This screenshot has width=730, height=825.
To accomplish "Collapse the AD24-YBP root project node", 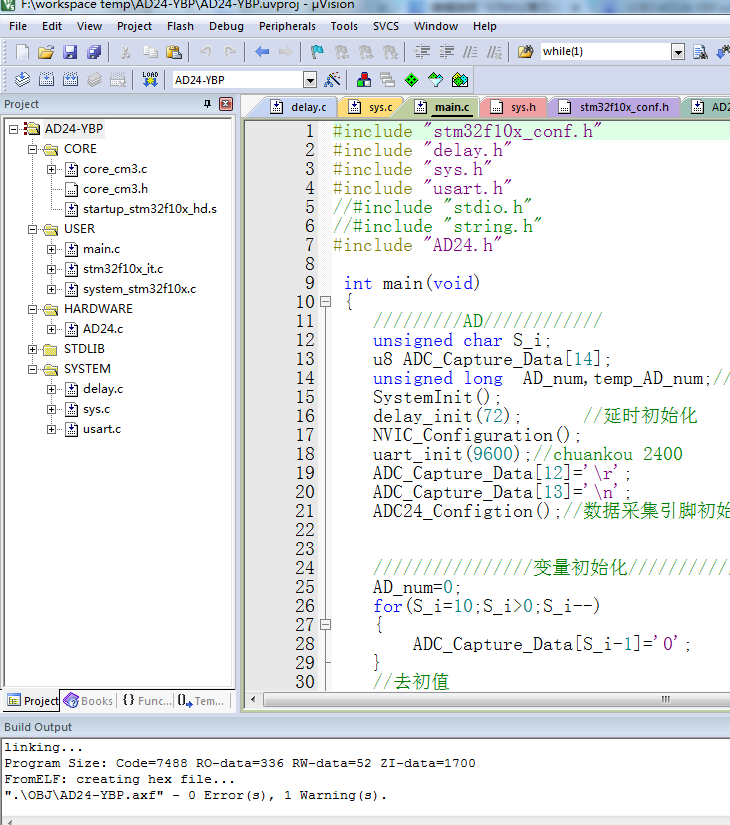I will tap(14, 129).
